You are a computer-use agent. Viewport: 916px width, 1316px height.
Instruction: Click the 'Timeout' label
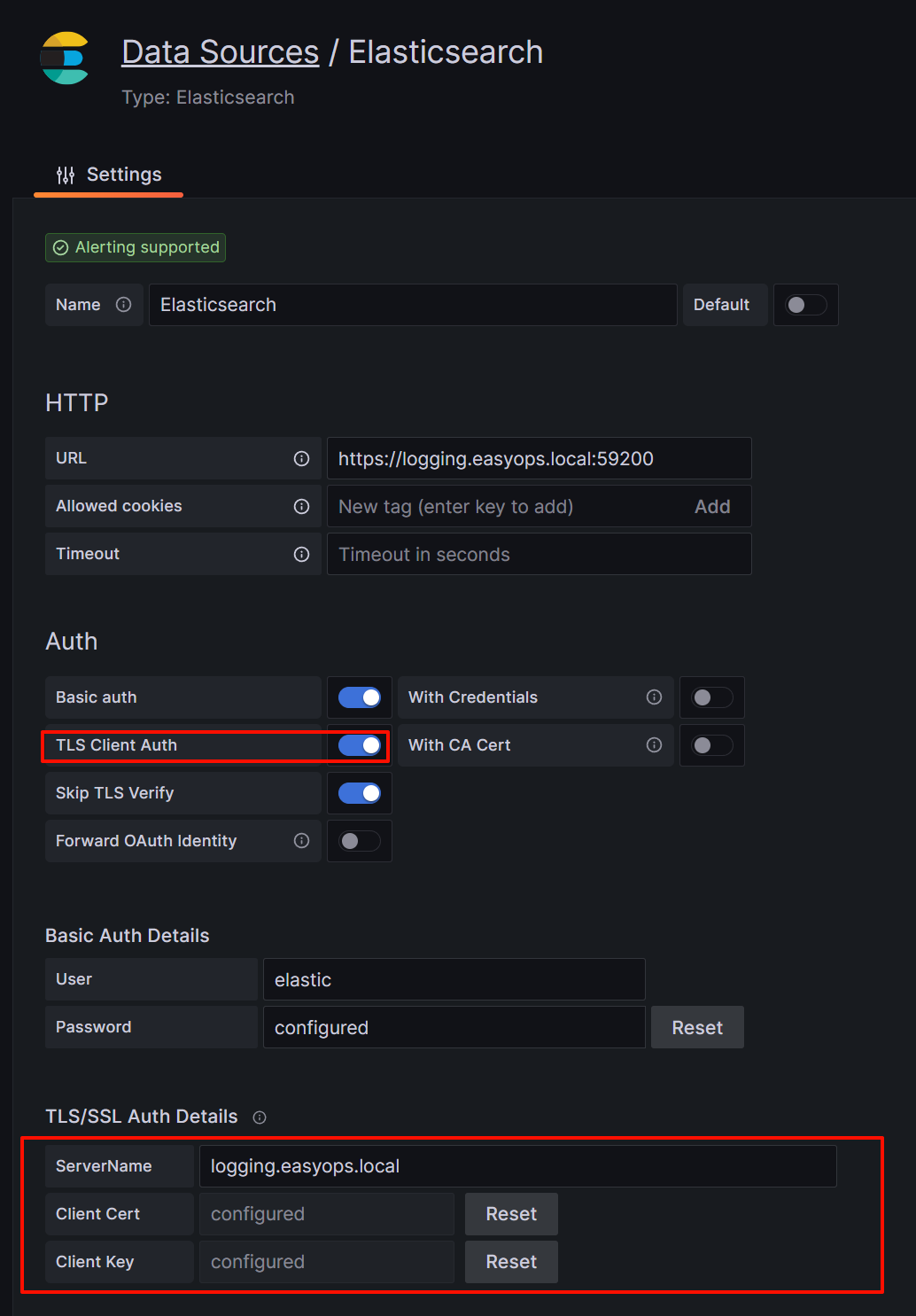(88, 554)
